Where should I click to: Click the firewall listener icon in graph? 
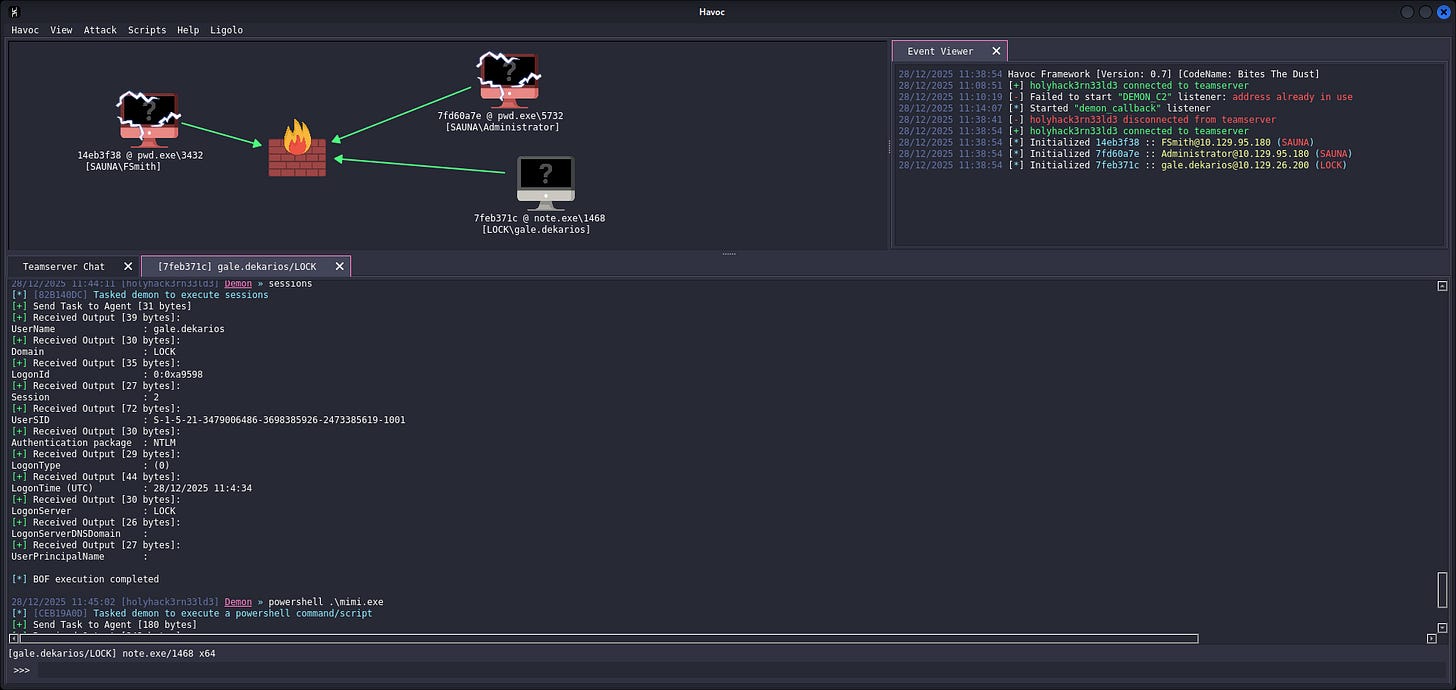tap(297, 149)
